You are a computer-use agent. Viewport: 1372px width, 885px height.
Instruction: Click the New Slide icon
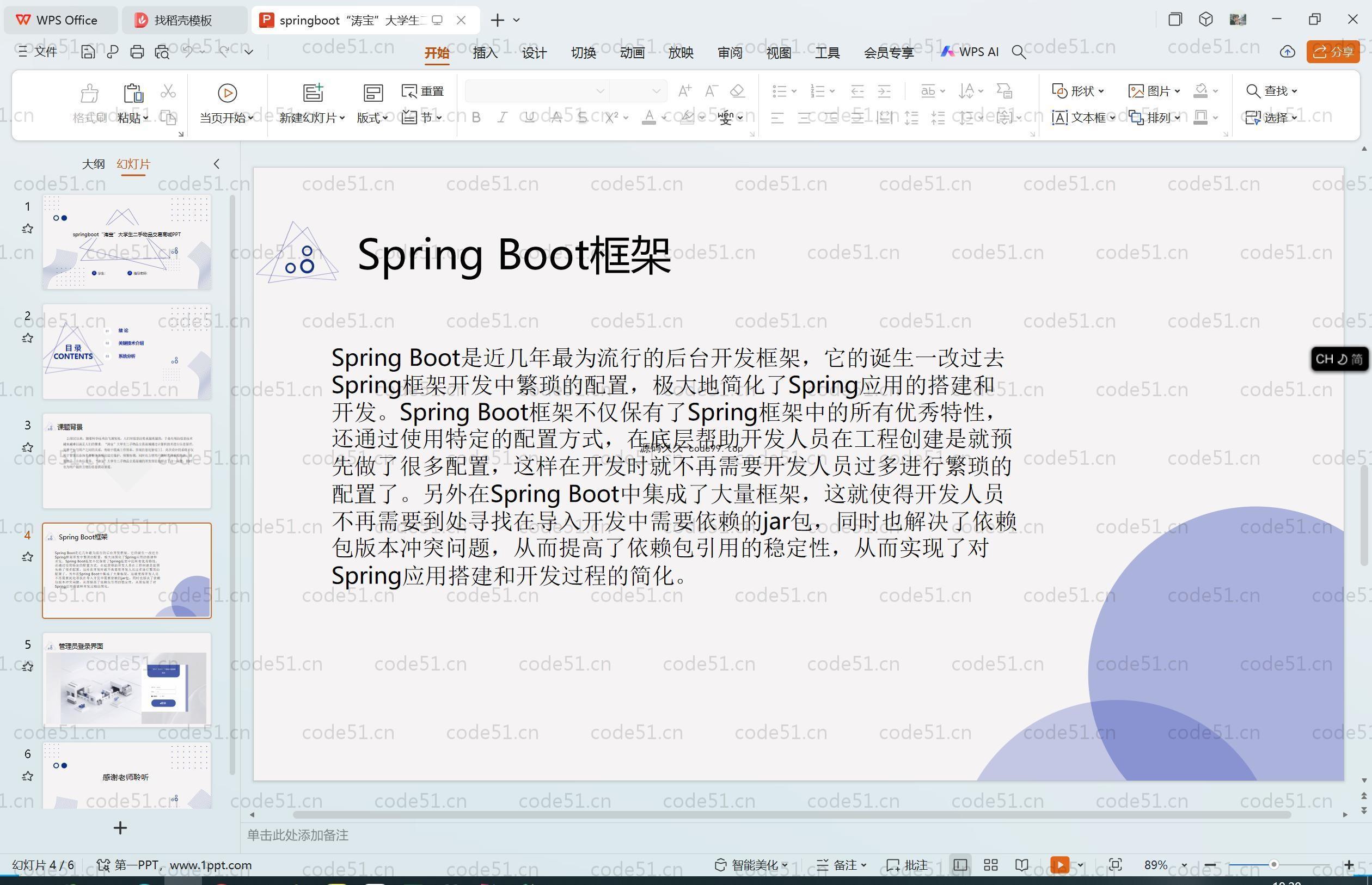click(313, 93)
